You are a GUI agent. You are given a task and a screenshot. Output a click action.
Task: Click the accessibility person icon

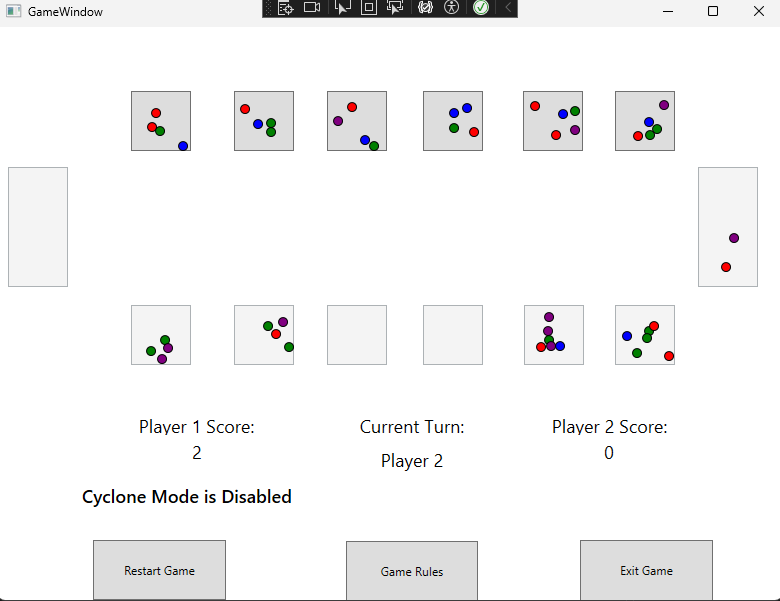452,8
